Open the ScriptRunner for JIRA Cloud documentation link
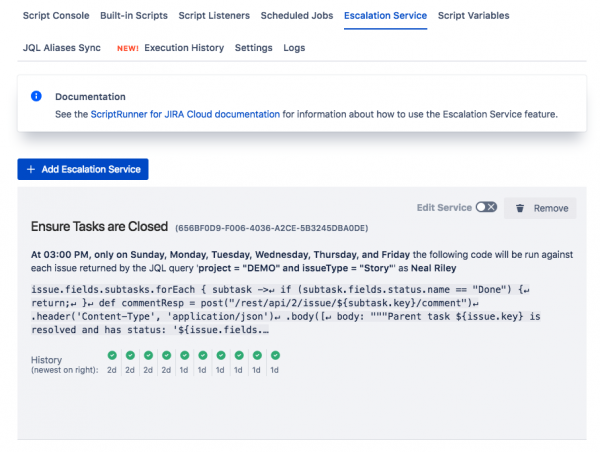Image resolution: width=600 pixels, height=452 pixels. click(185, 114)
